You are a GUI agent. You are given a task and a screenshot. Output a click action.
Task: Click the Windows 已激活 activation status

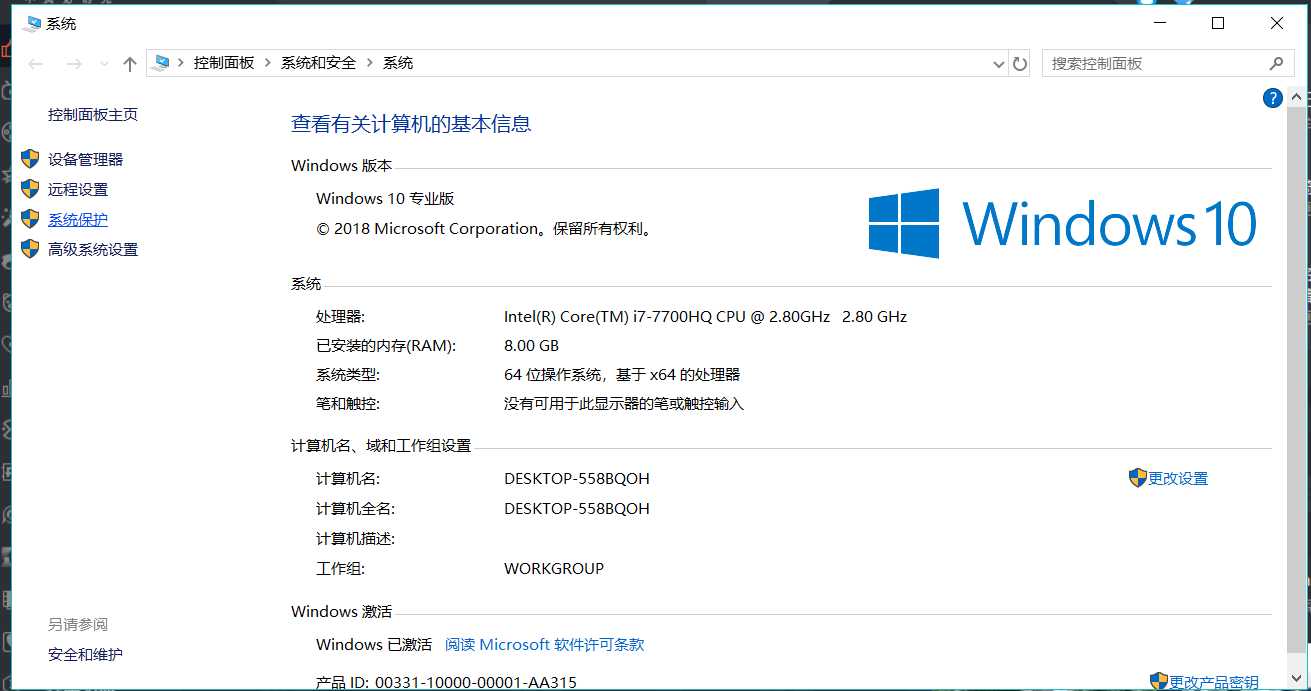(374, 644)
